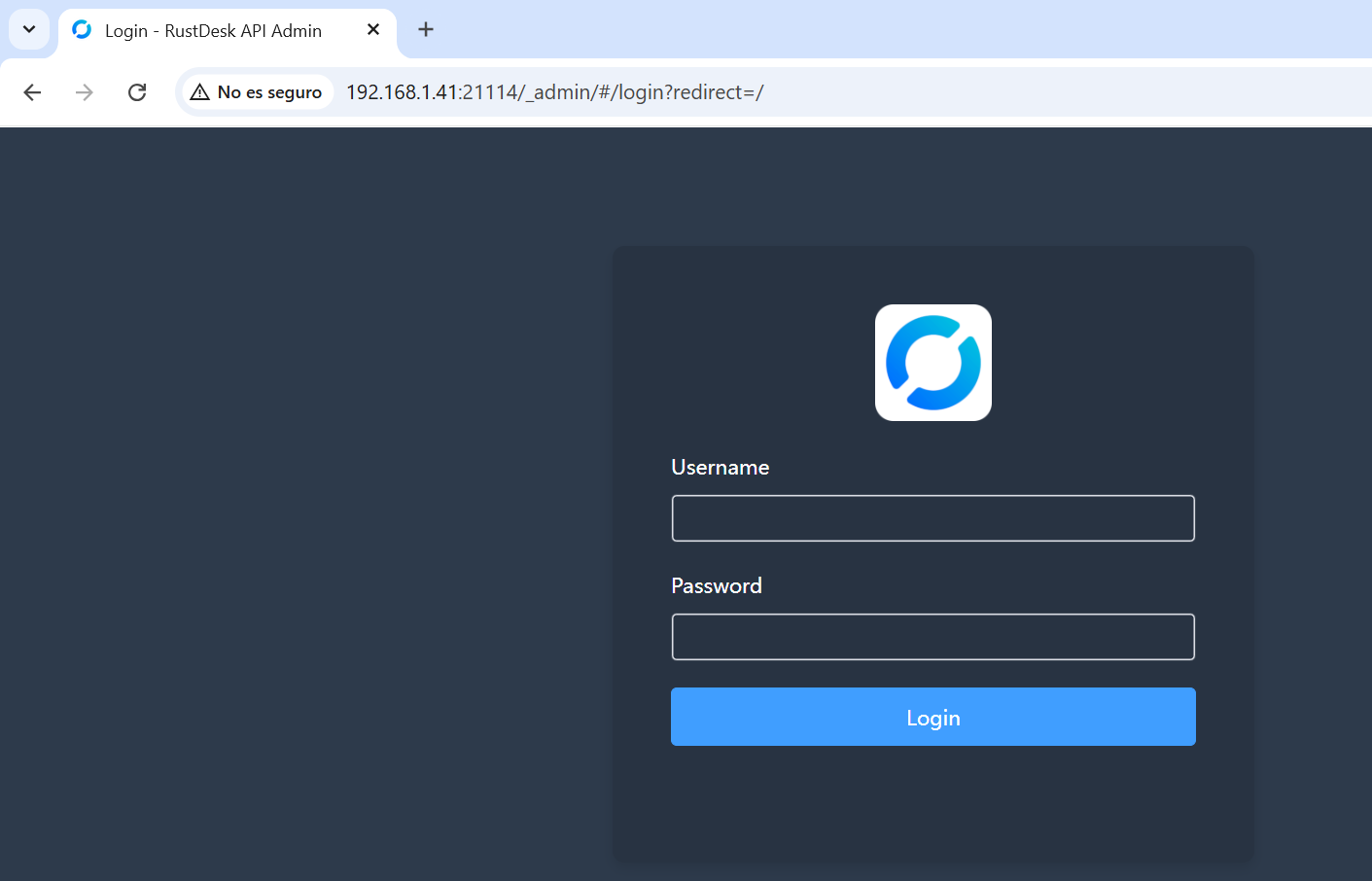Click the address bar URL text
The image size is (1372, 881).
(554, 92)
